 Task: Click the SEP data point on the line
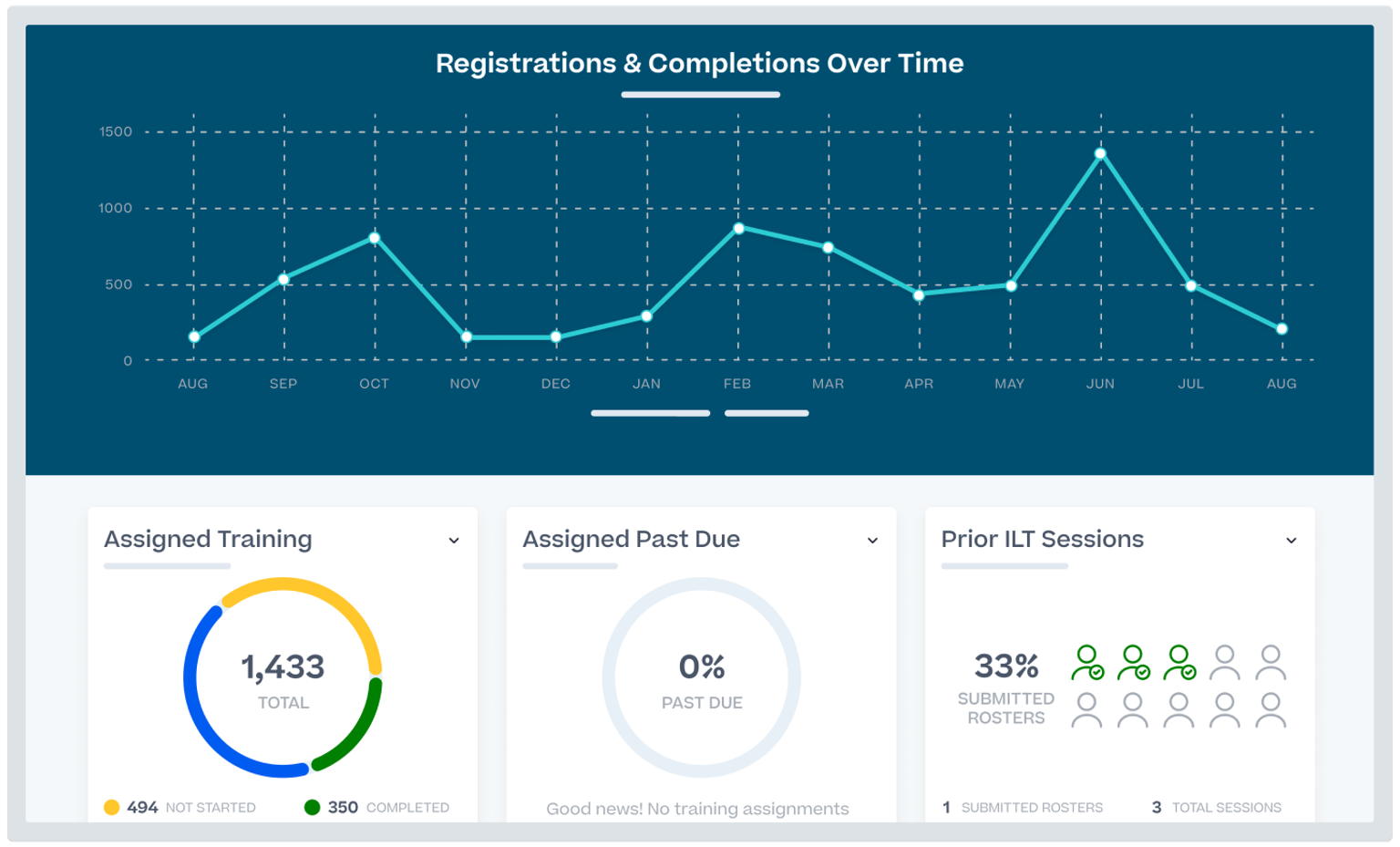click(284, 280)
